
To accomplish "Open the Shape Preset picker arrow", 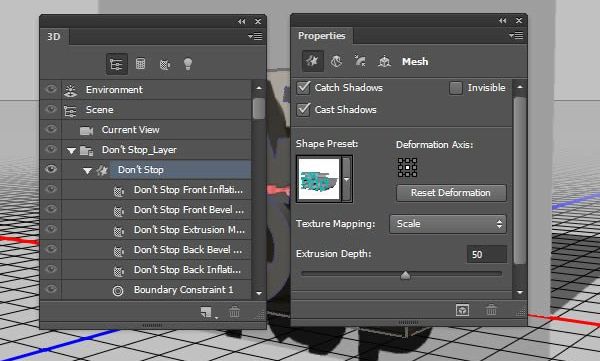I will tap(347, 179).
